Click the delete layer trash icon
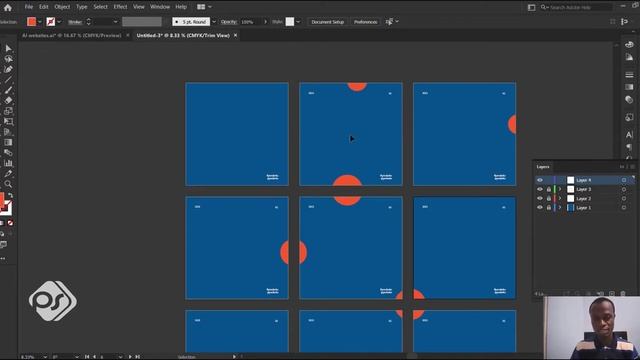The height and width of the screenshot is (360, 640). [623, 293]
